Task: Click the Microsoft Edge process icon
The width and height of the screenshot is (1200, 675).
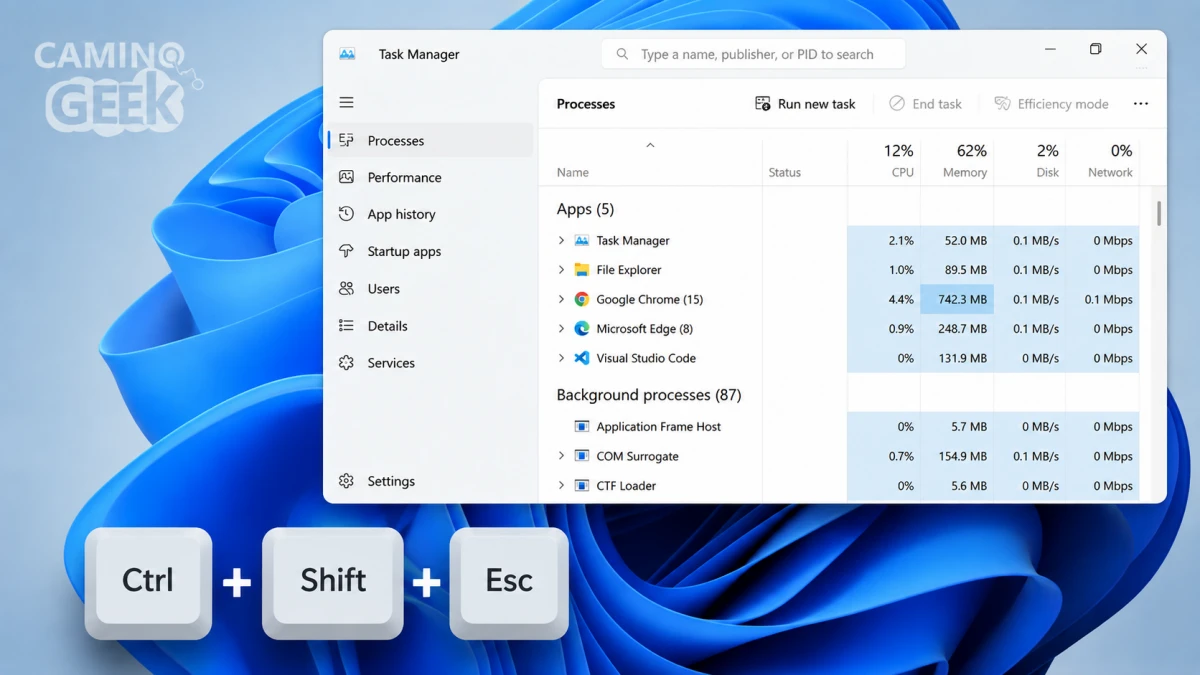Action: [x=581, y=328]
